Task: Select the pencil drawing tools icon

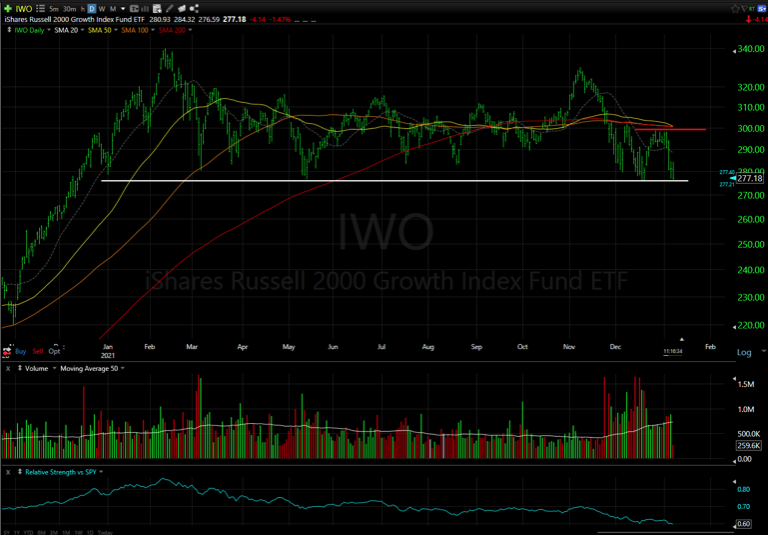Action: (x=169, y=8)
